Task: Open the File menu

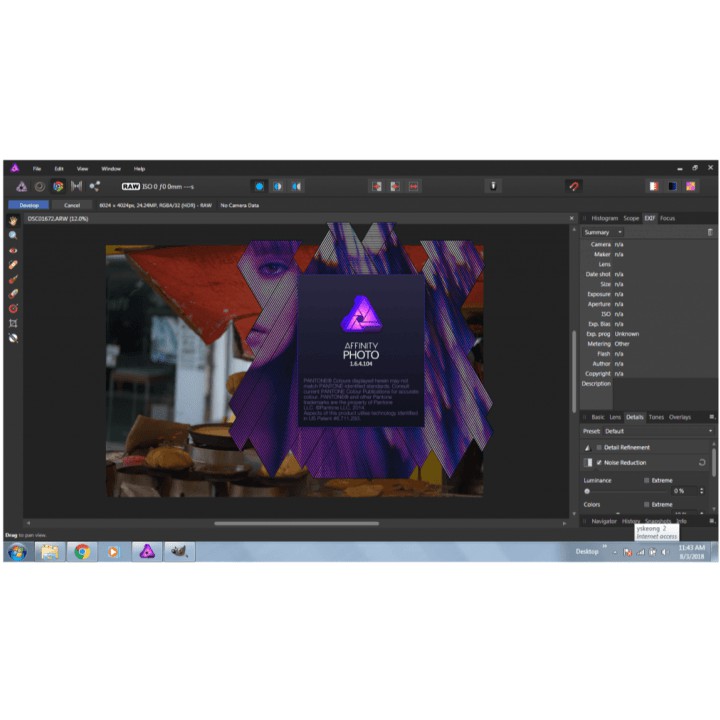Action: click(x=37, y=168)
